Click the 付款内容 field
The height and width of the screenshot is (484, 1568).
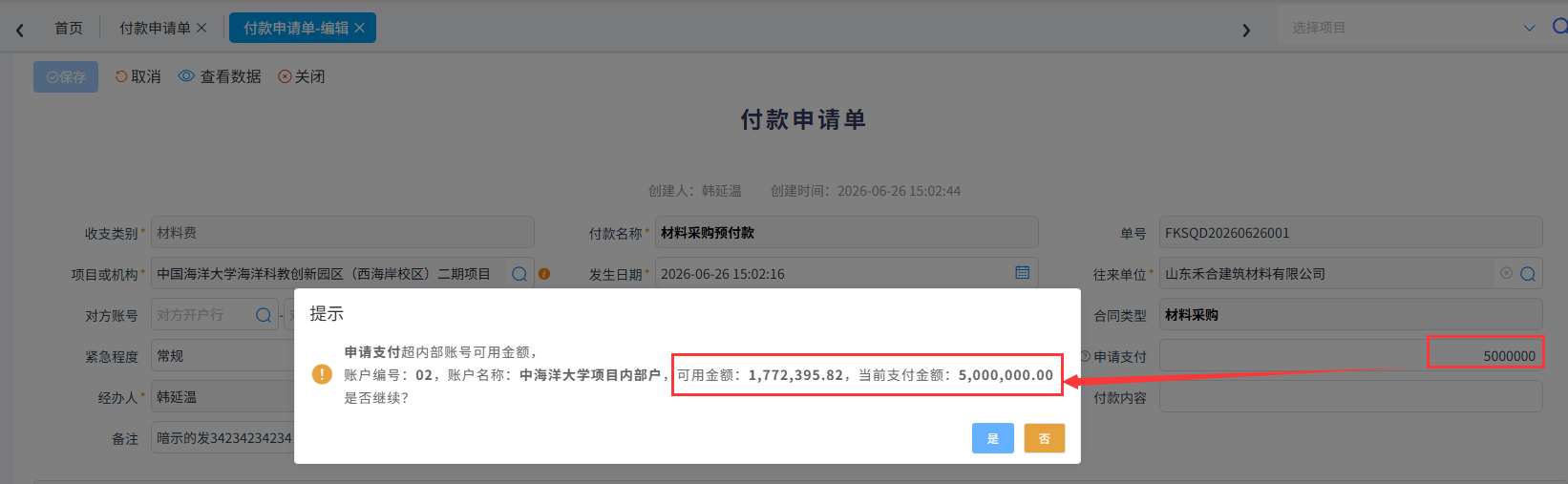click(1350, 397)
